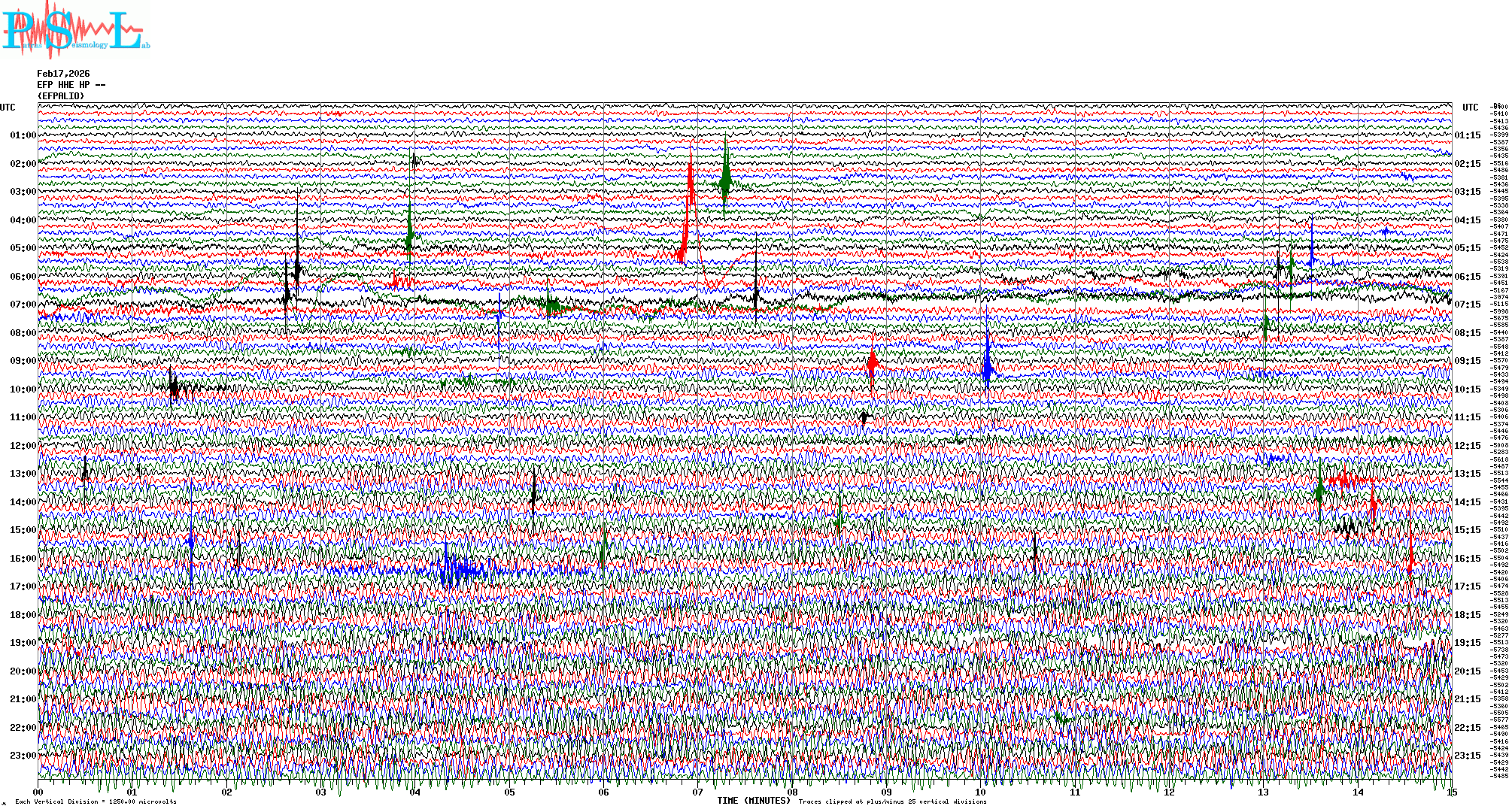Click the 23:00 hour label on left
The height and width of the screenshot is (812, 1512).
(23, 756)
